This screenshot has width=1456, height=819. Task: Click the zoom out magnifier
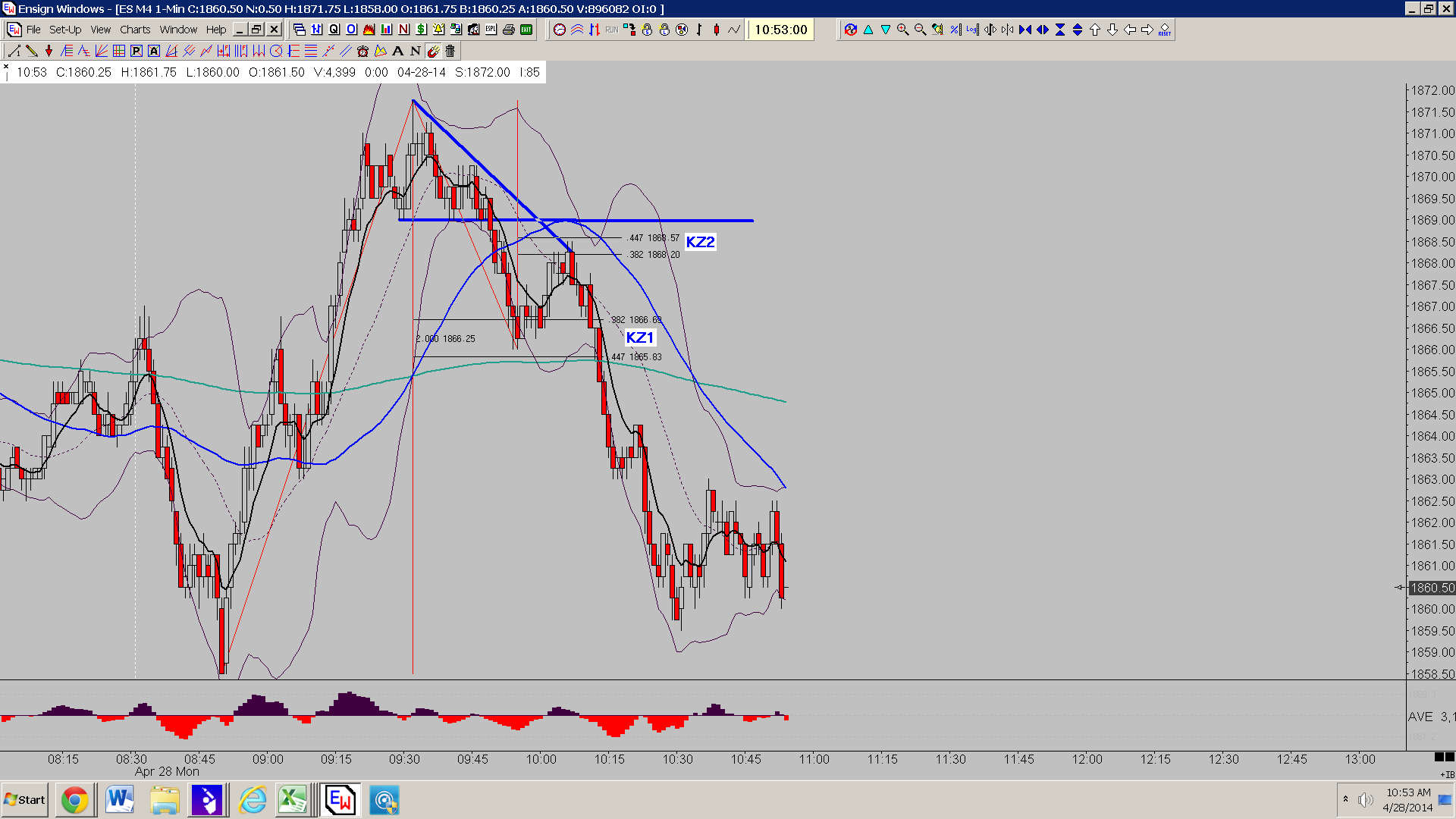pos(921,30)
